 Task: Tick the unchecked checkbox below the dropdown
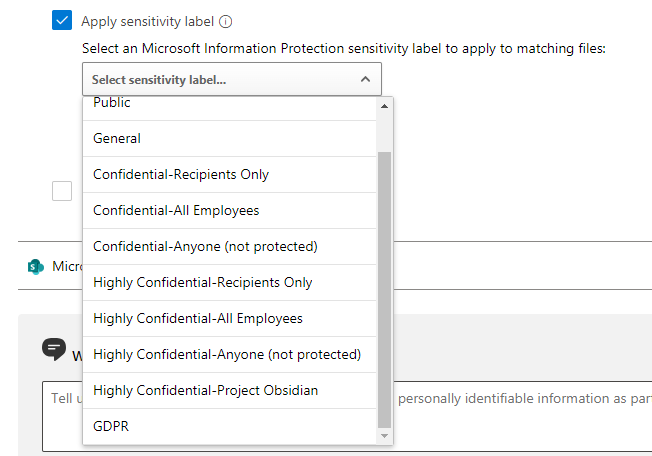tap(62, 191)
